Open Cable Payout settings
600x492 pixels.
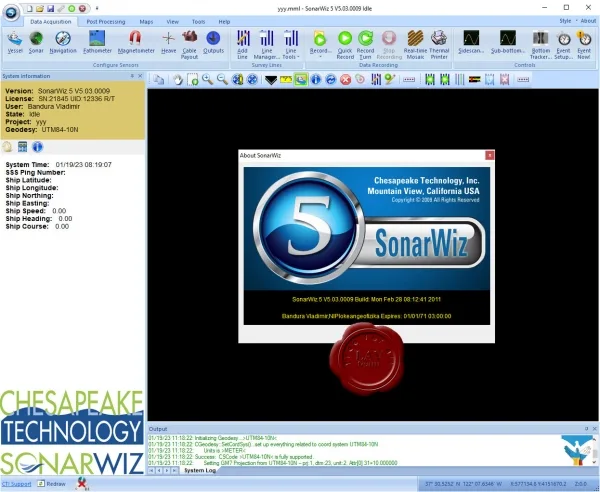coord(189,45)
